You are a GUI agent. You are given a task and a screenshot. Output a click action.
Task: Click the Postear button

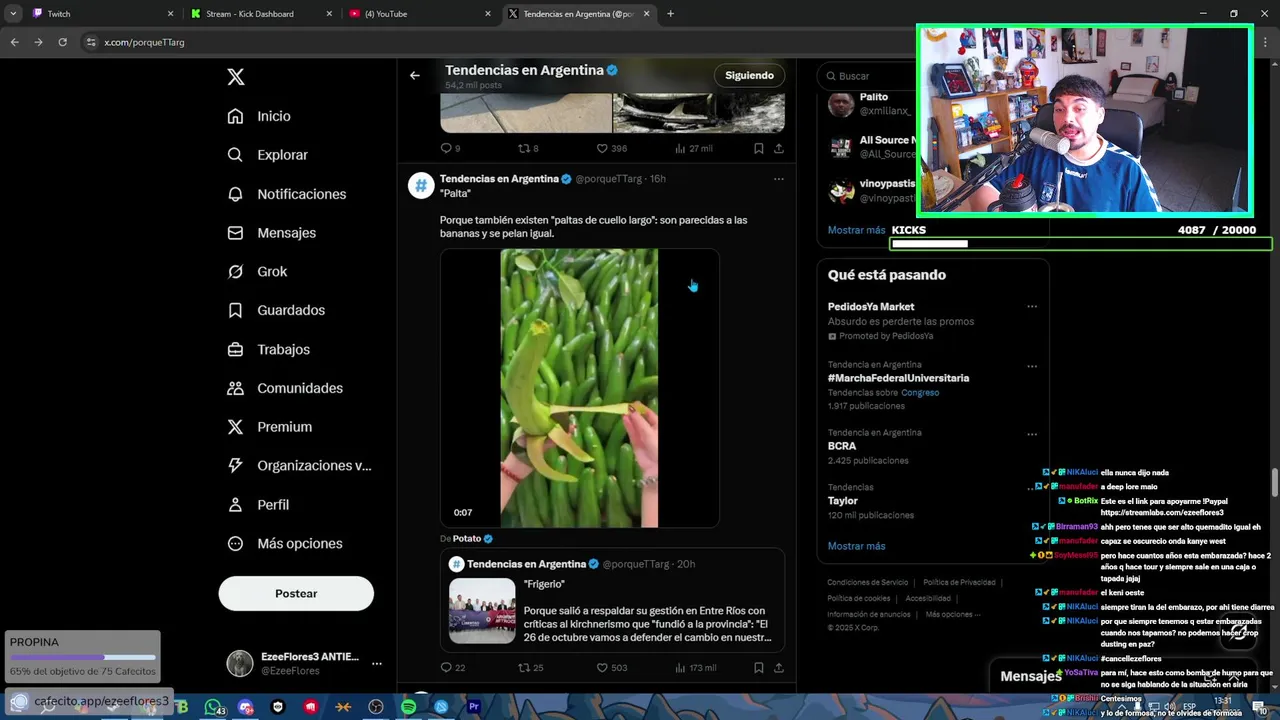point(296,593)
